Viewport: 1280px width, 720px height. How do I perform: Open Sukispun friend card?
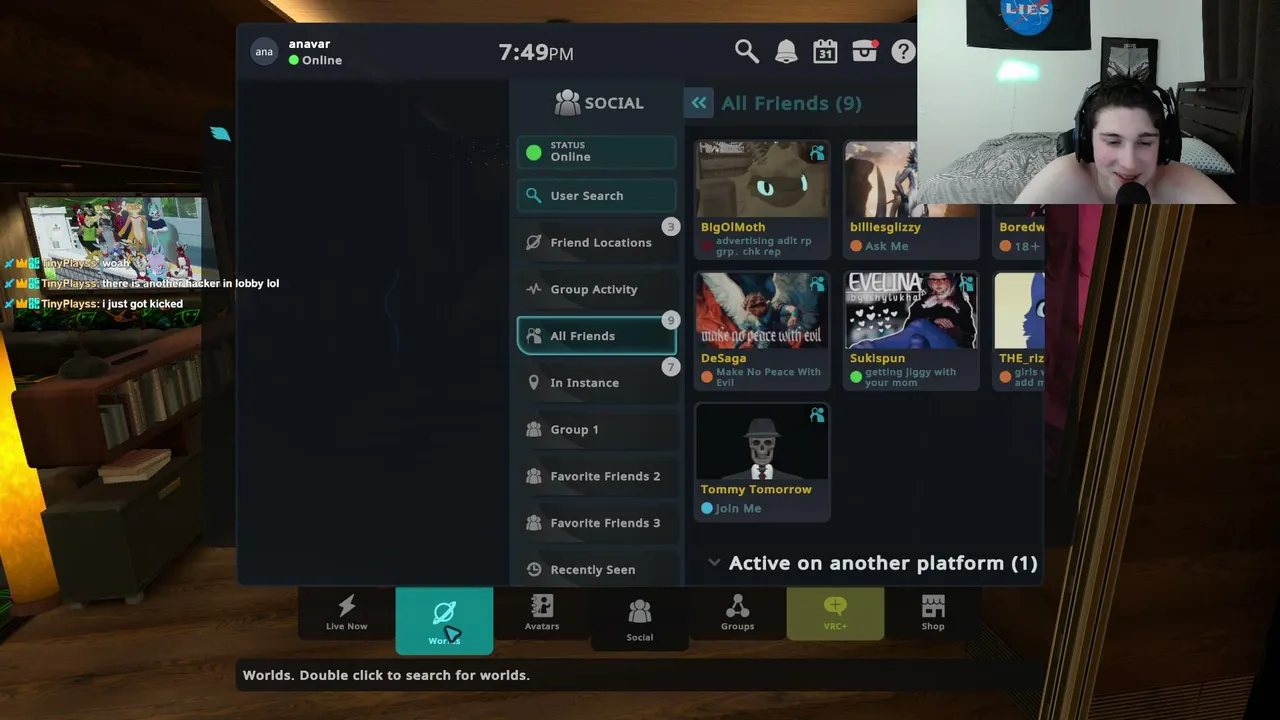[911, 331]
